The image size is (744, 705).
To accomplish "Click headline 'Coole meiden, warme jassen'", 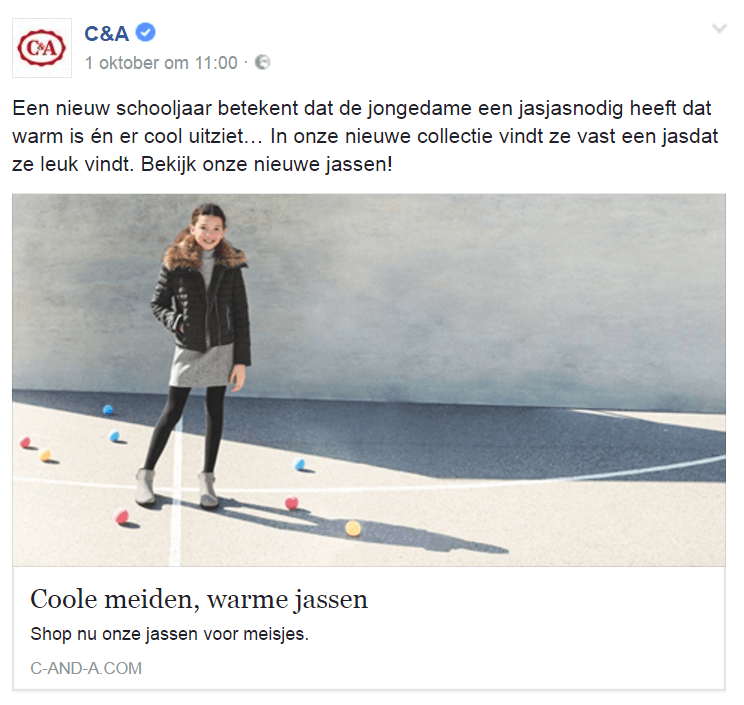I will [x=199, y=599].
